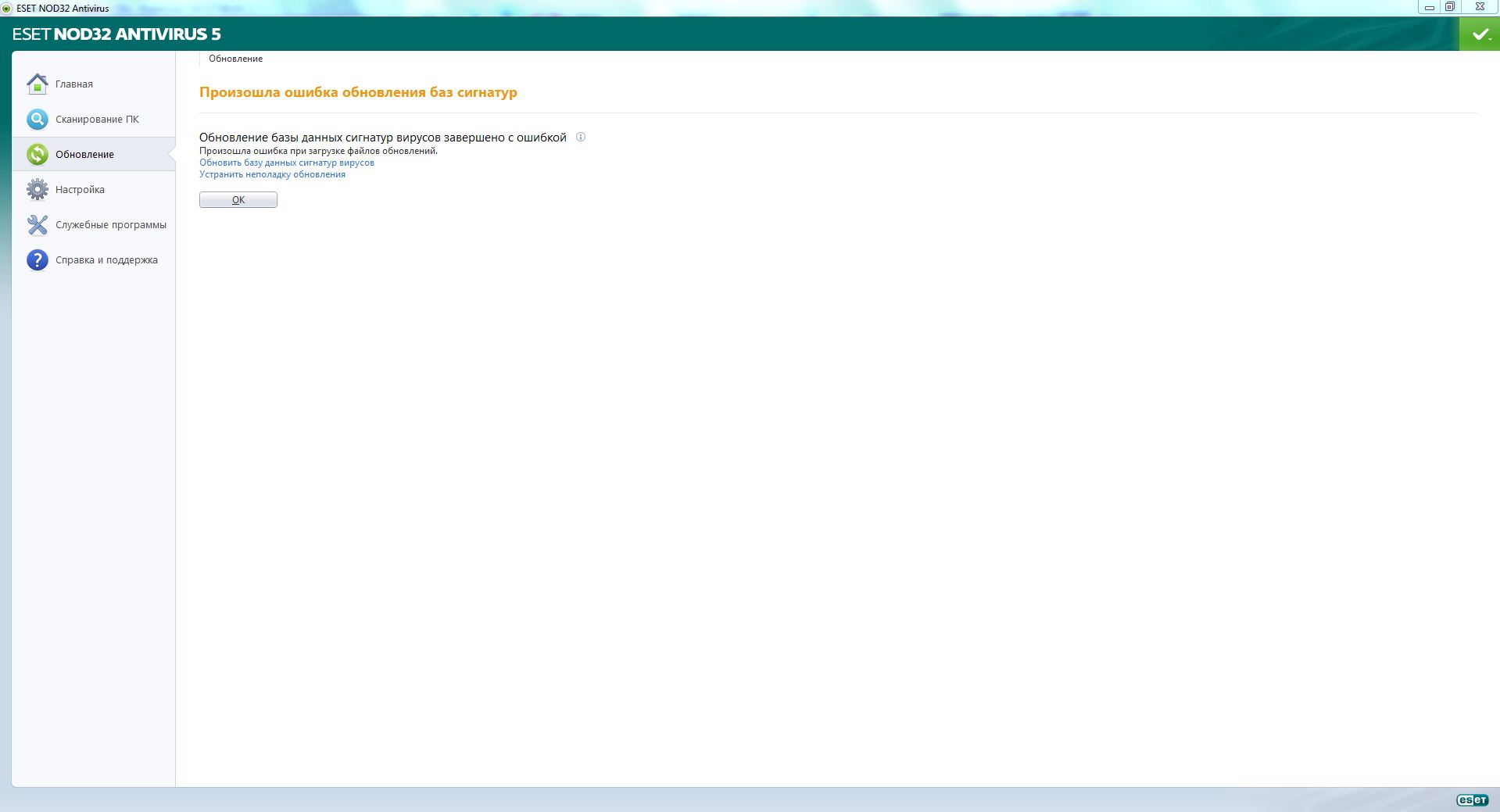Open the Сканирование ПК section

pyautogui.click(x=93, y=119)
